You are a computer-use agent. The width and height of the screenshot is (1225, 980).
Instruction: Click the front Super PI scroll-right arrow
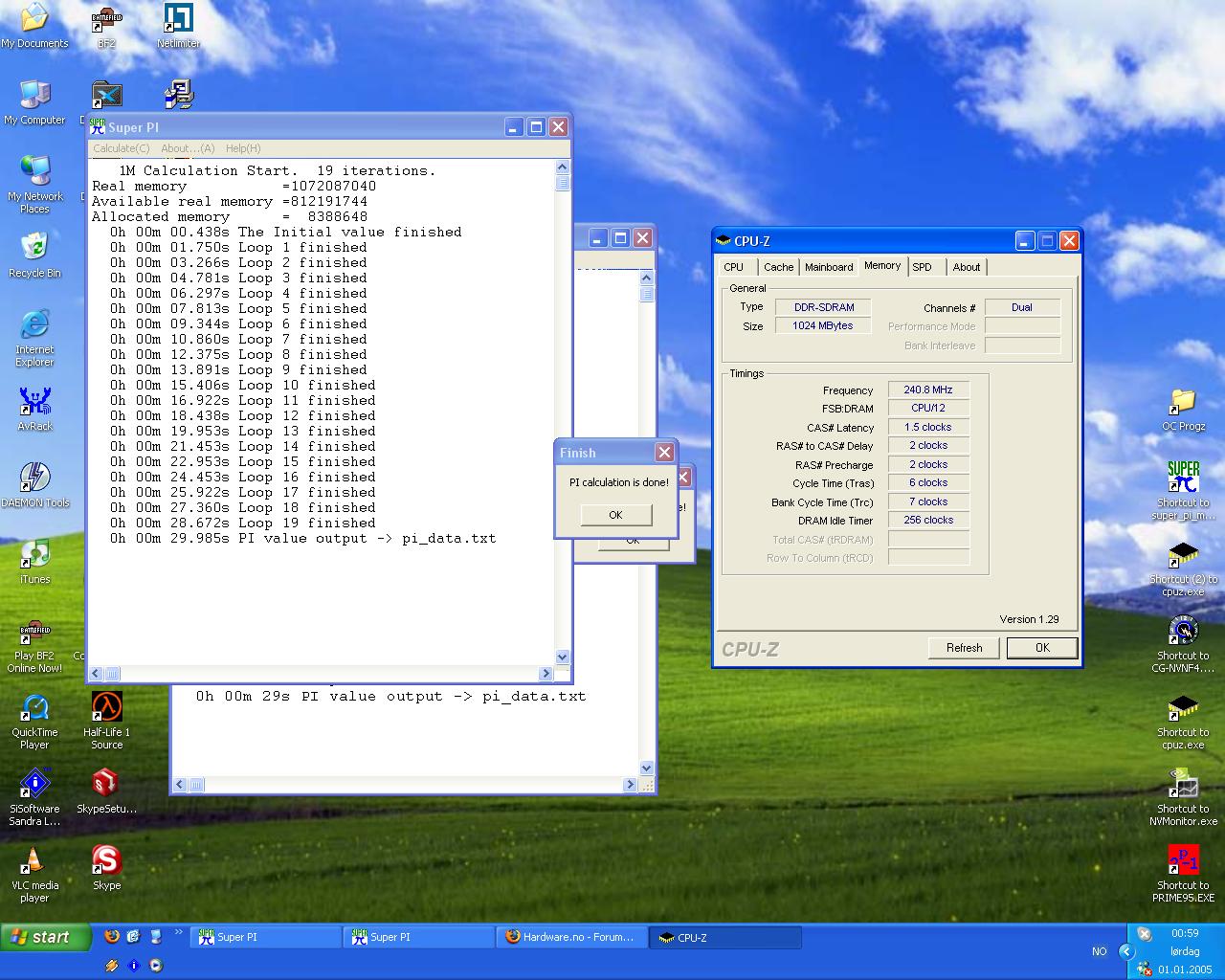(x=546, y=674)
